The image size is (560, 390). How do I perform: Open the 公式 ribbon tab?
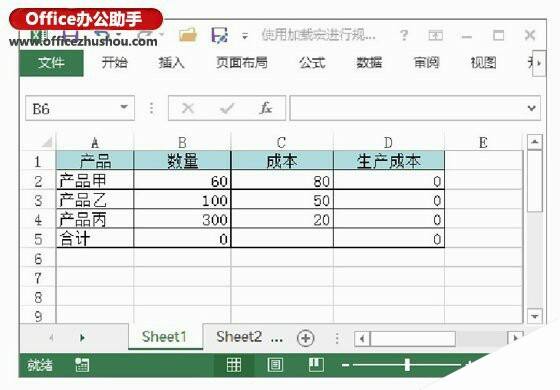point(312,63)
